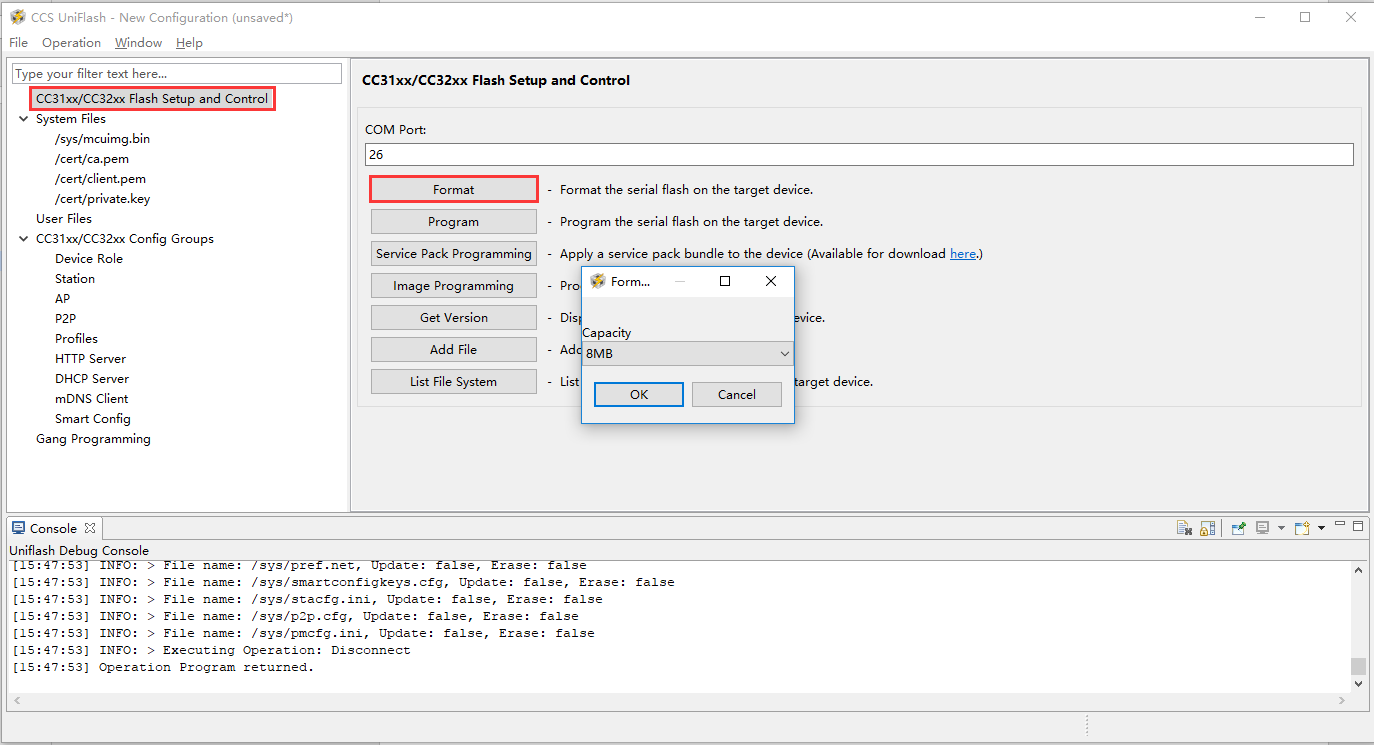This screenshot has height=745, width=1374.
Task: Click the Service Pack Programming button
Action: pos(454,253)
